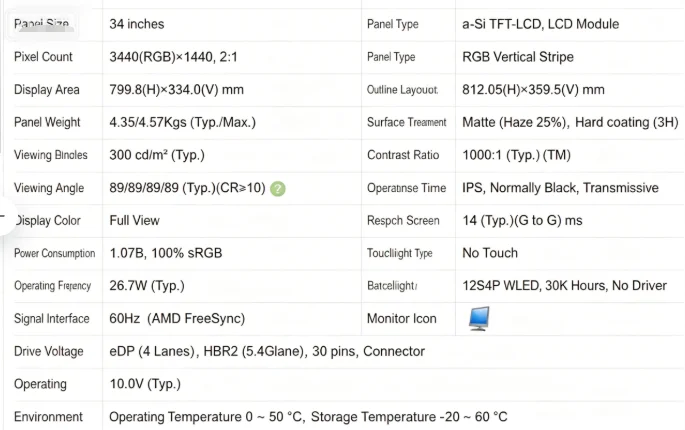
Task: Click the green question mark help icon
Action: click(278, 189)
